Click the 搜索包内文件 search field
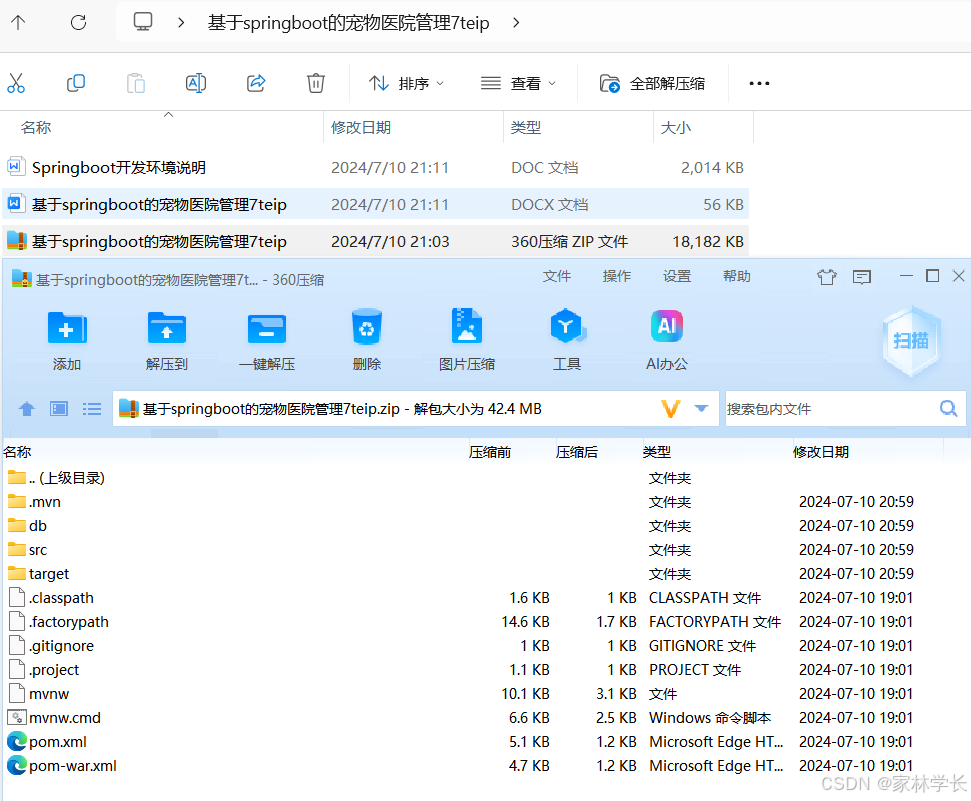The image size is (971, 801). (x=830, y=409)
